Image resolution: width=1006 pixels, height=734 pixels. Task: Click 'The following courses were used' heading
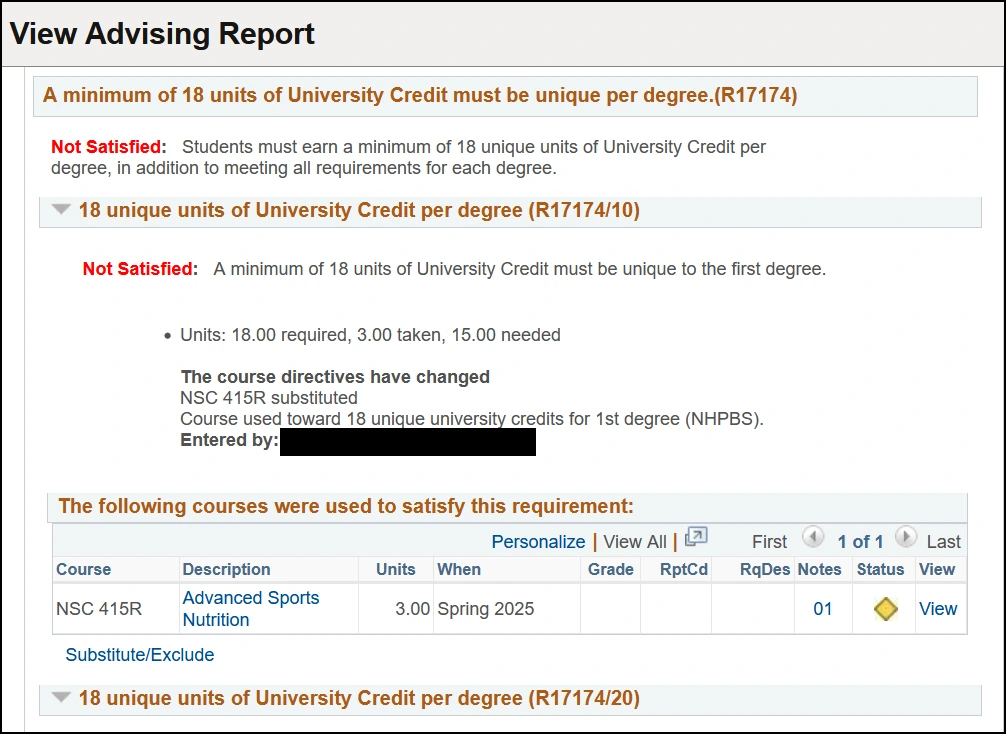click(346, 506)
